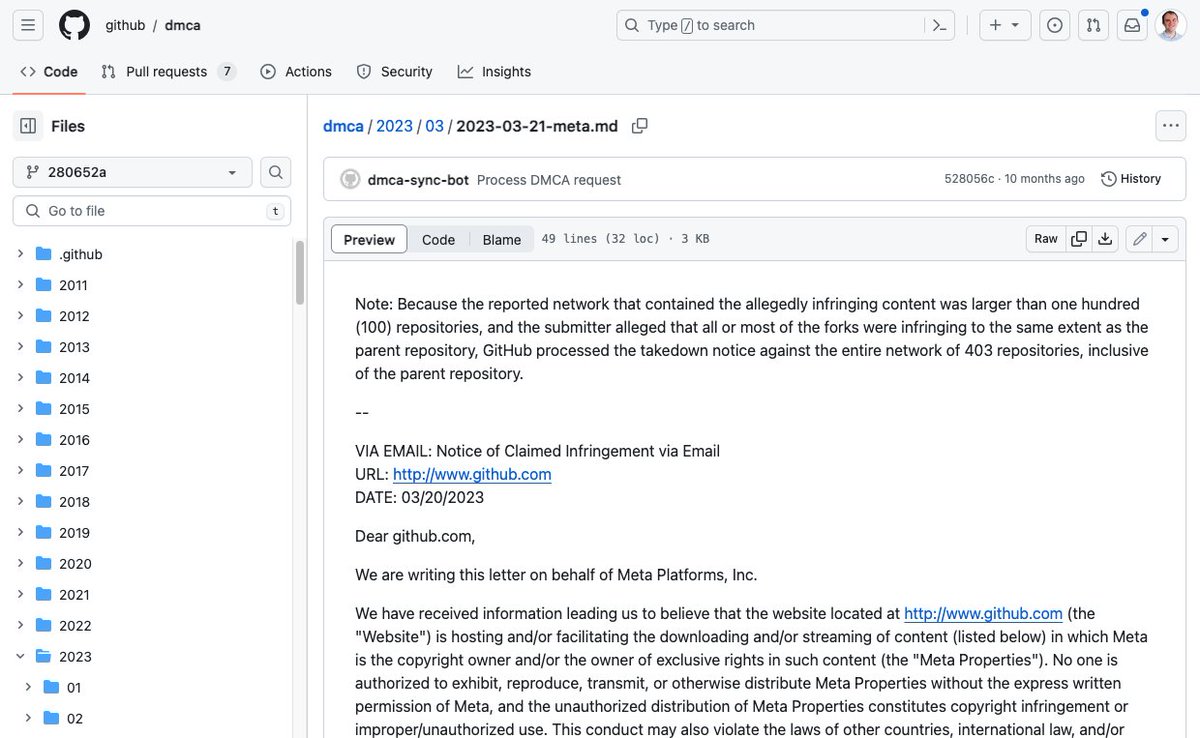Open the Actions tab
Image resolution: width=1200 pixels, height=738 pixels.
tap(296, 72)
